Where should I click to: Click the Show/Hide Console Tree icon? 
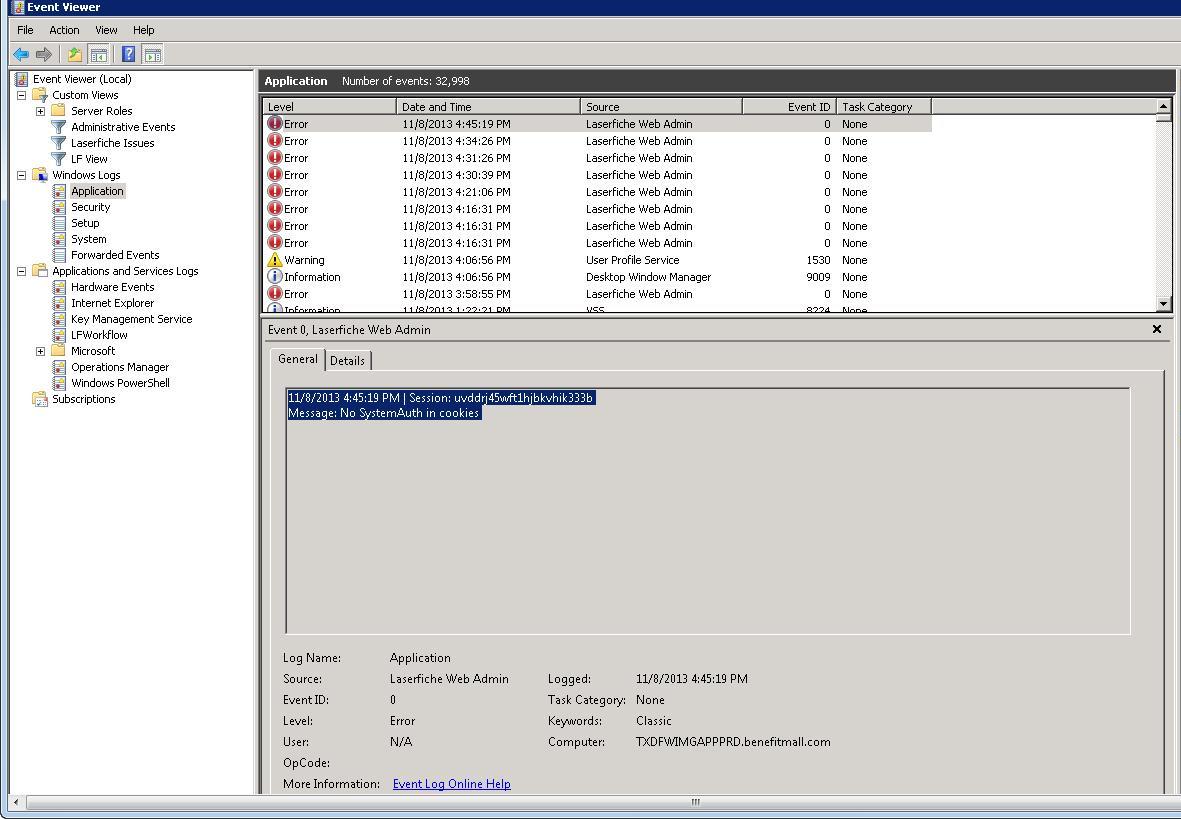pos(99,55)
